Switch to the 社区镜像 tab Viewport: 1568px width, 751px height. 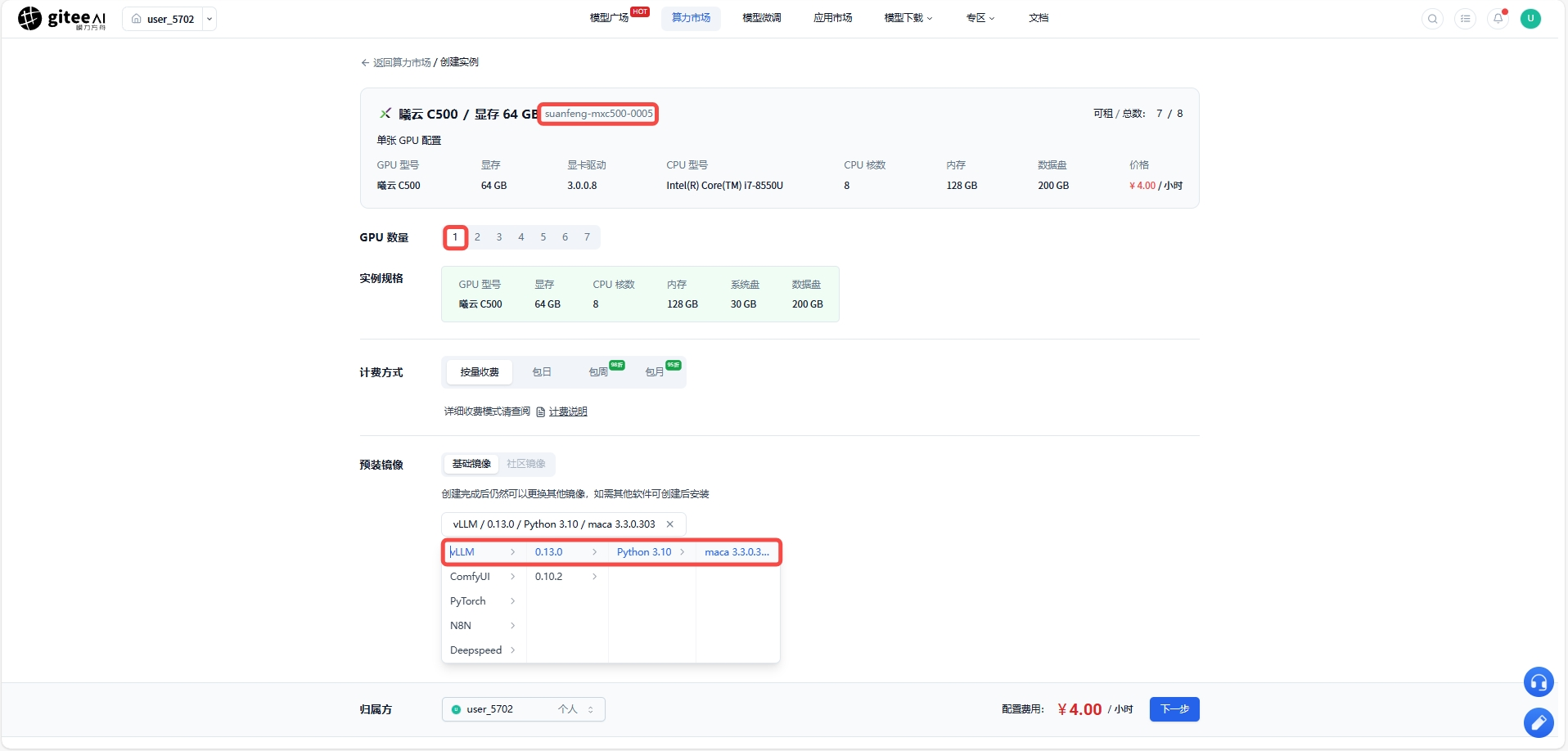coord(526,464)
